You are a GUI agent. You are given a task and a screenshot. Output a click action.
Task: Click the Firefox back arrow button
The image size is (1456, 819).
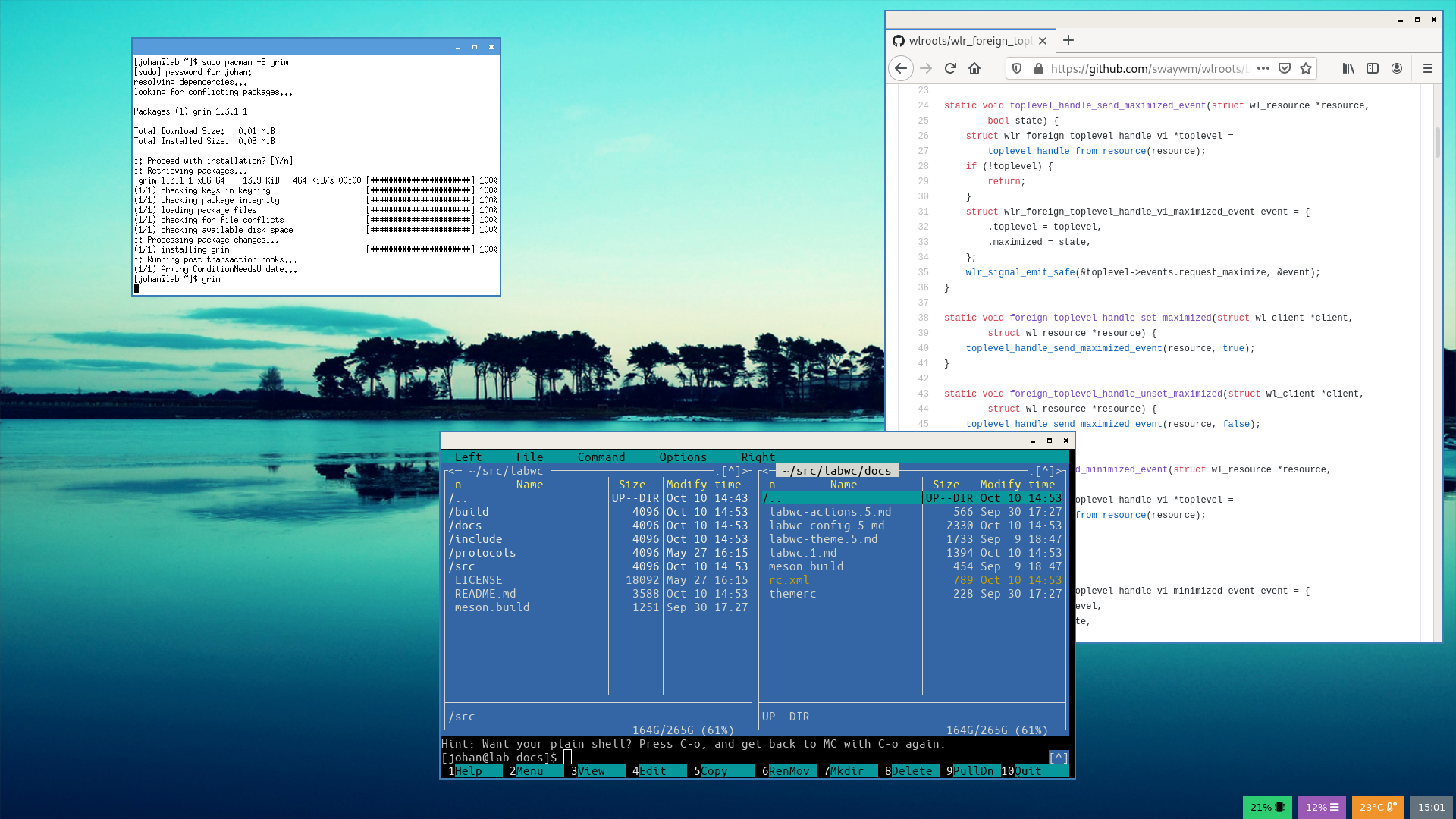[900, 68]
